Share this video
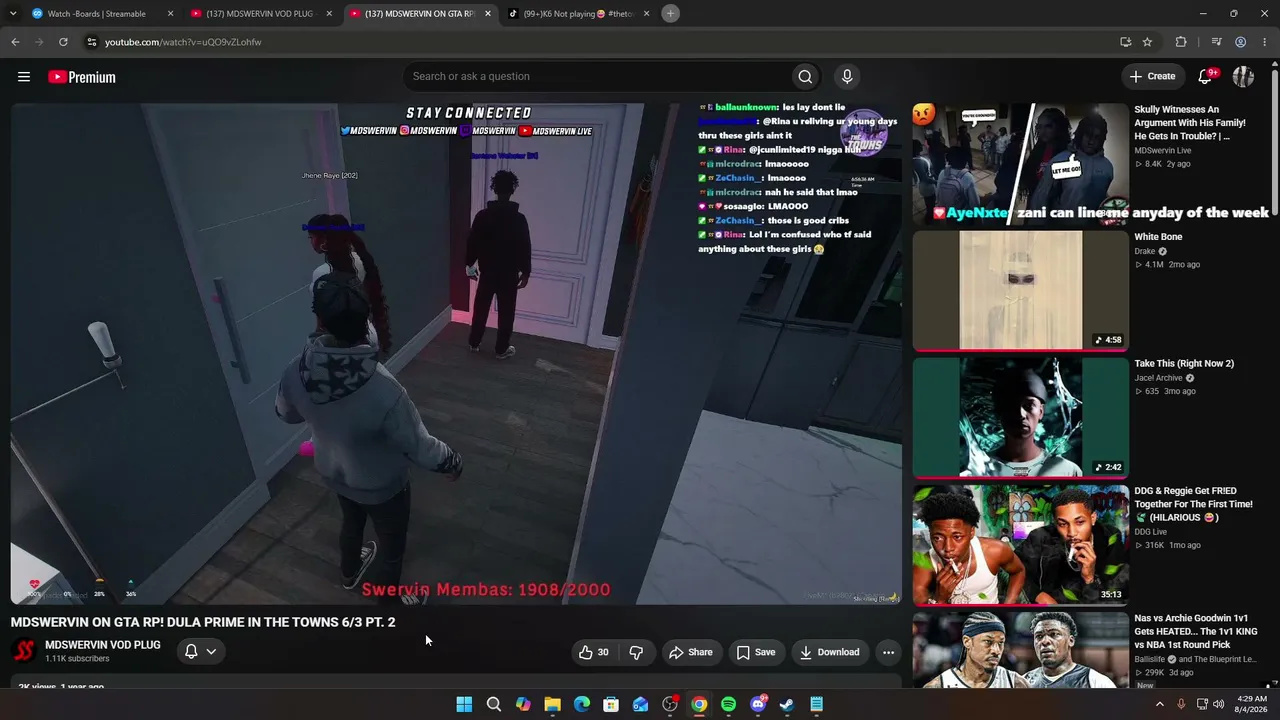This screenshot has height=720, width=1280. (691, 652)
